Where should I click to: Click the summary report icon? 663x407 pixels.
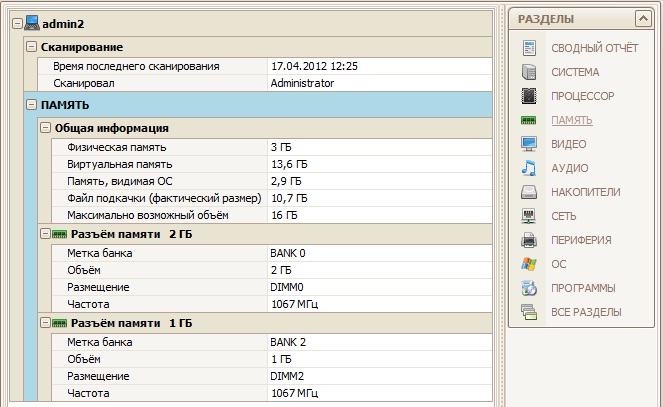click(x=529, y=48)
